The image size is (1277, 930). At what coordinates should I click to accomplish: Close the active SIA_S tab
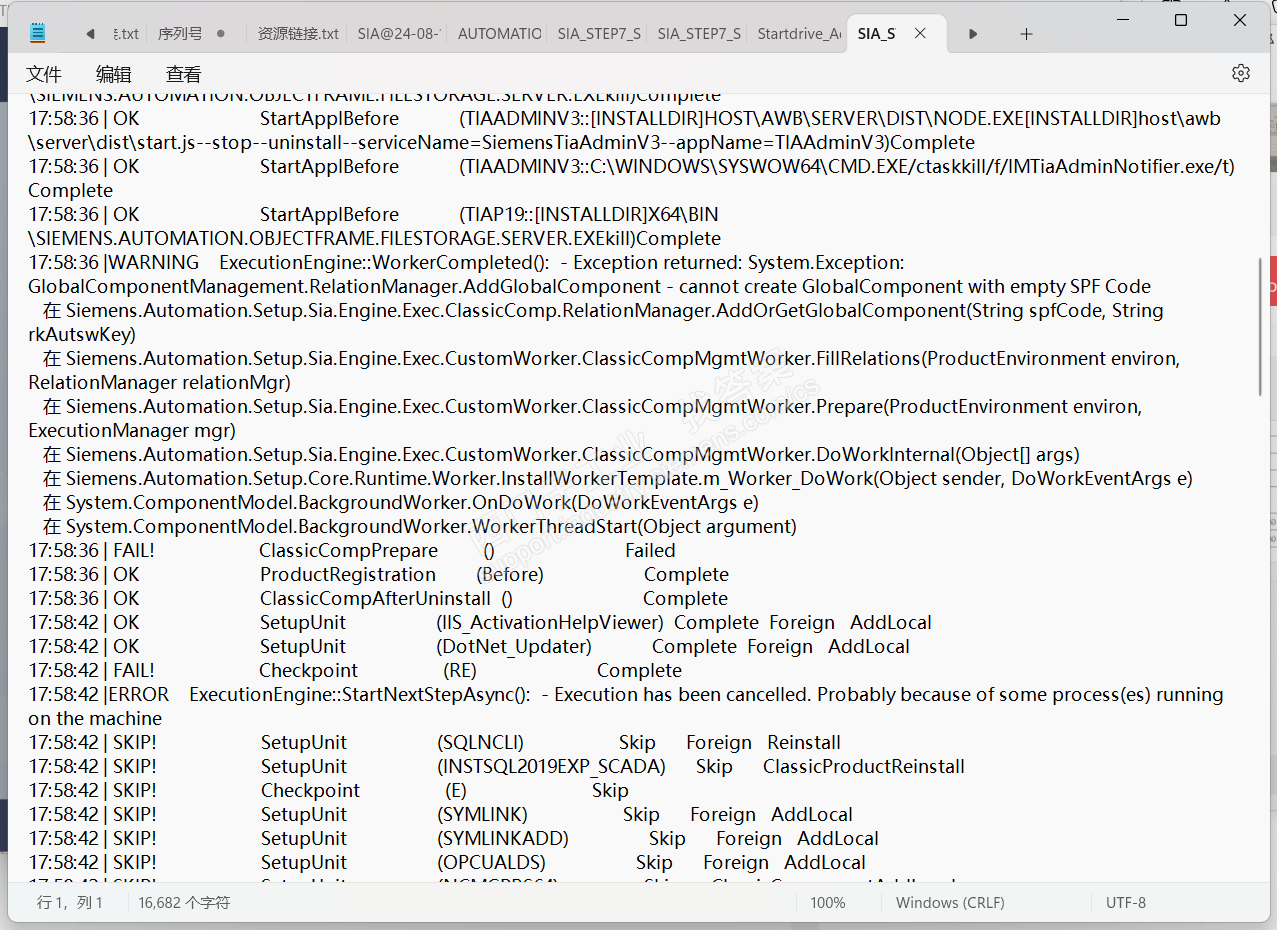(x=920, y=34)
